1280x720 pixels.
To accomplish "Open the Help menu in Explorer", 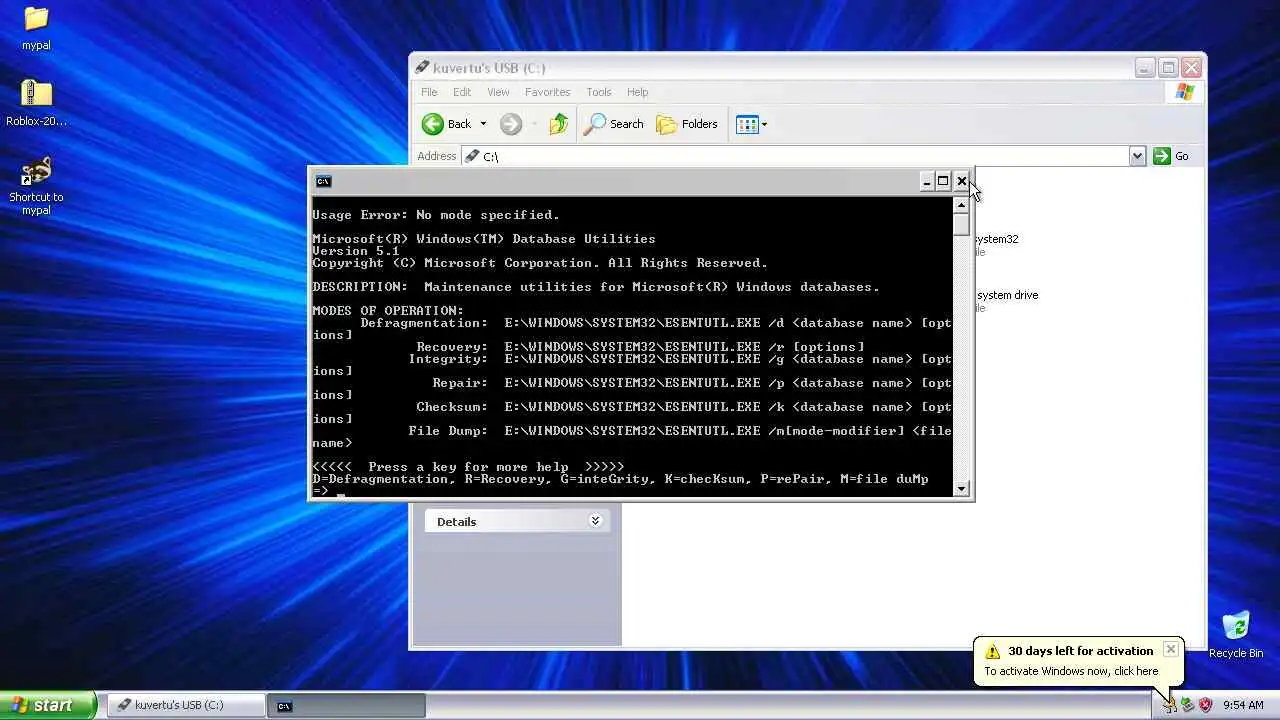I will tap(637, 92).
